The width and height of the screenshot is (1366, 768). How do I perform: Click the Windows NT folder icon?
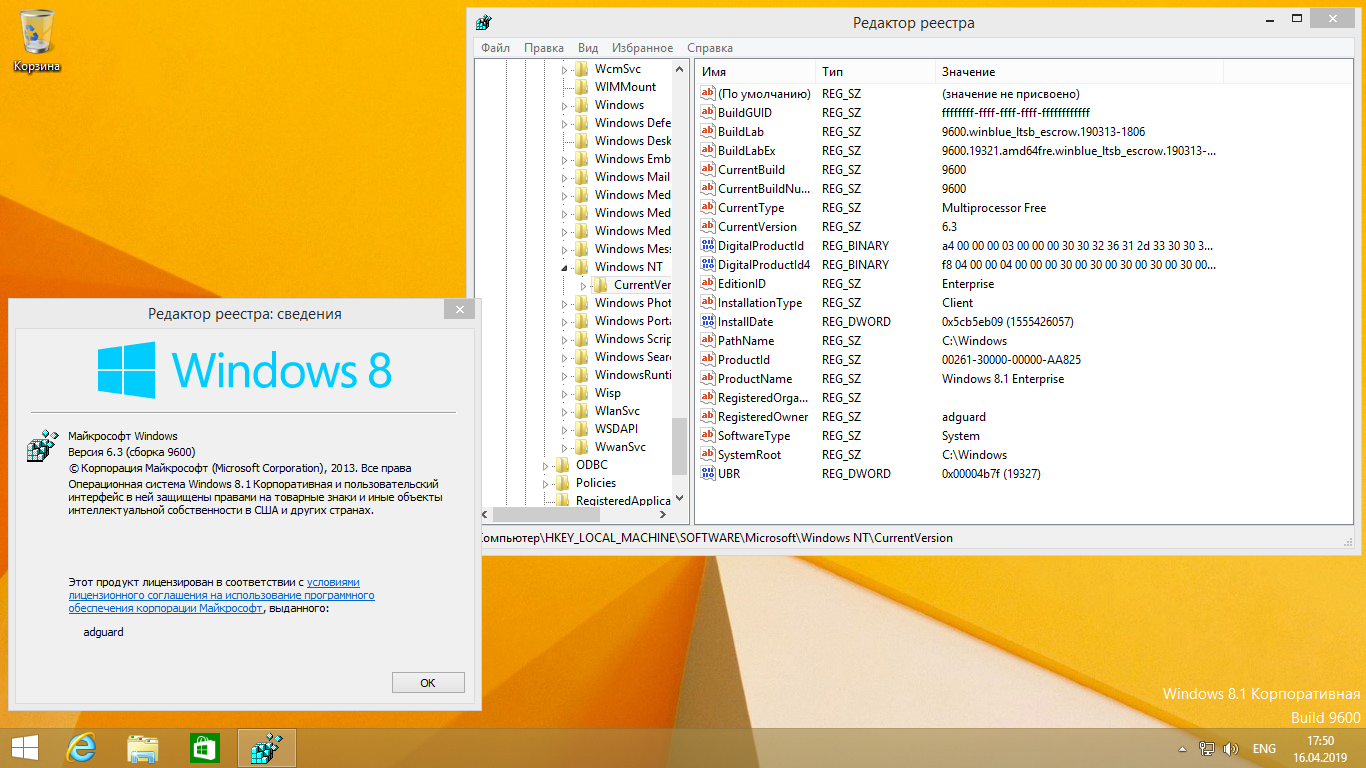pyautogui.click(x=581, y=267)
